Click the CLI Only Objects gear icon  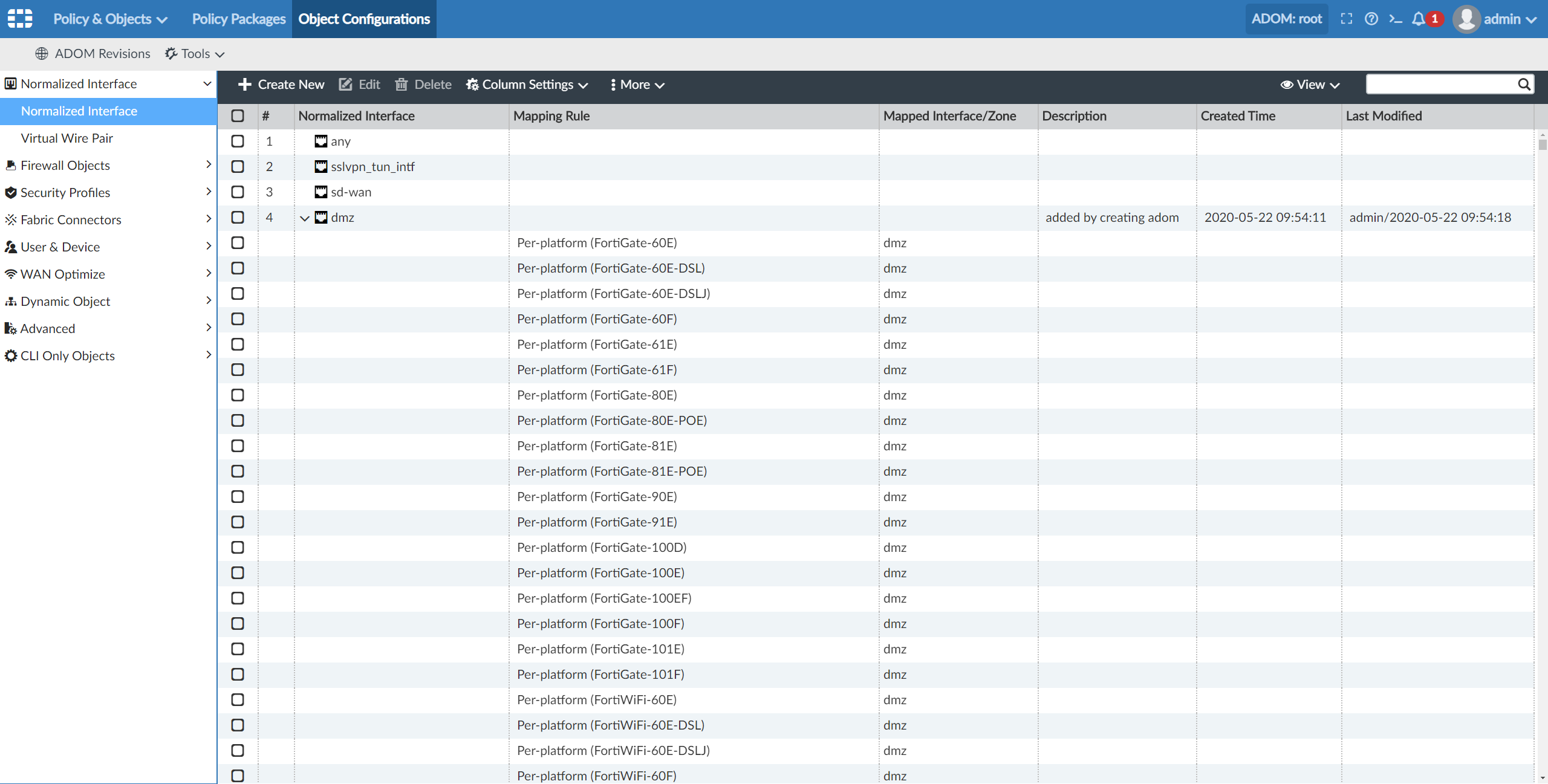pos(11,355)
